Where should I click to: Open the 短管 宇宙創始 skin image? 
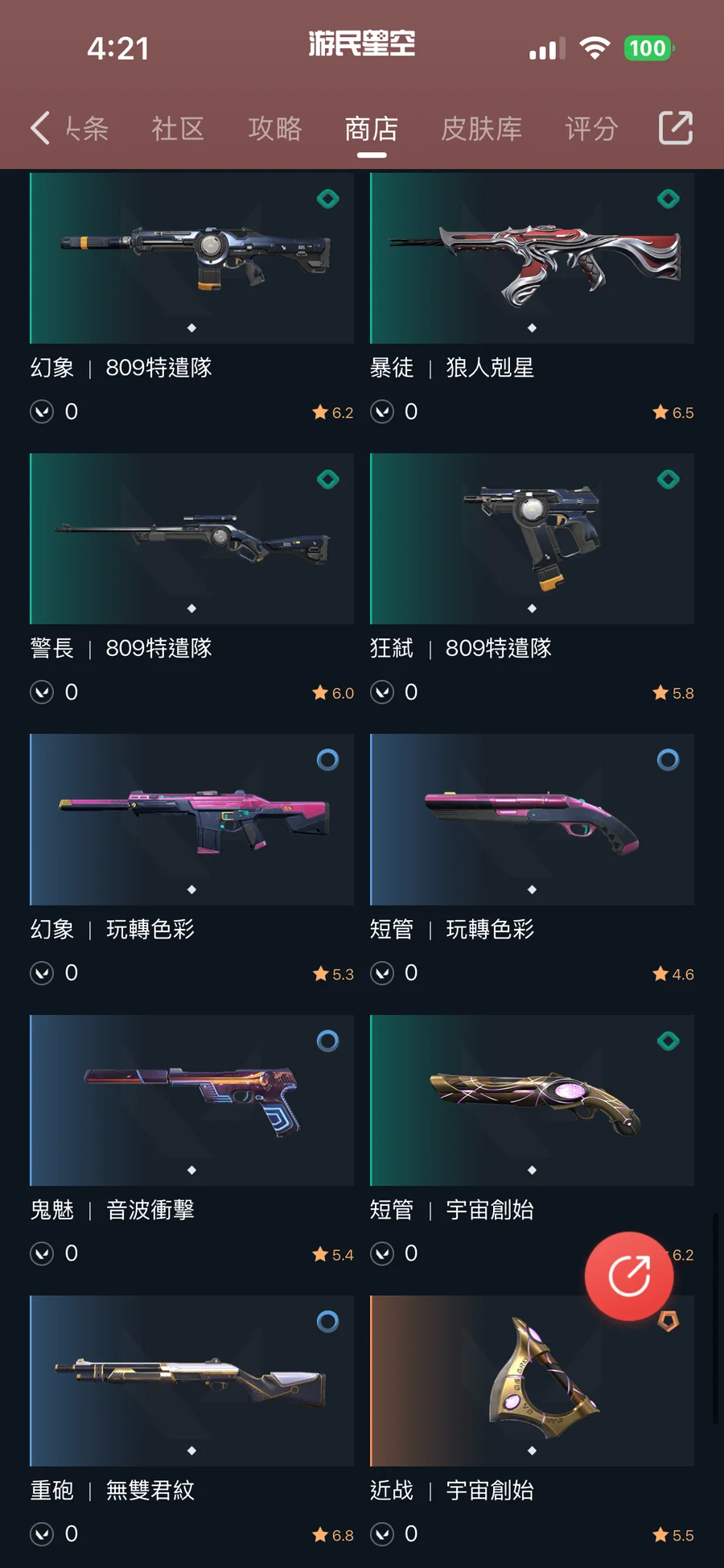(x=532, y=1100)
